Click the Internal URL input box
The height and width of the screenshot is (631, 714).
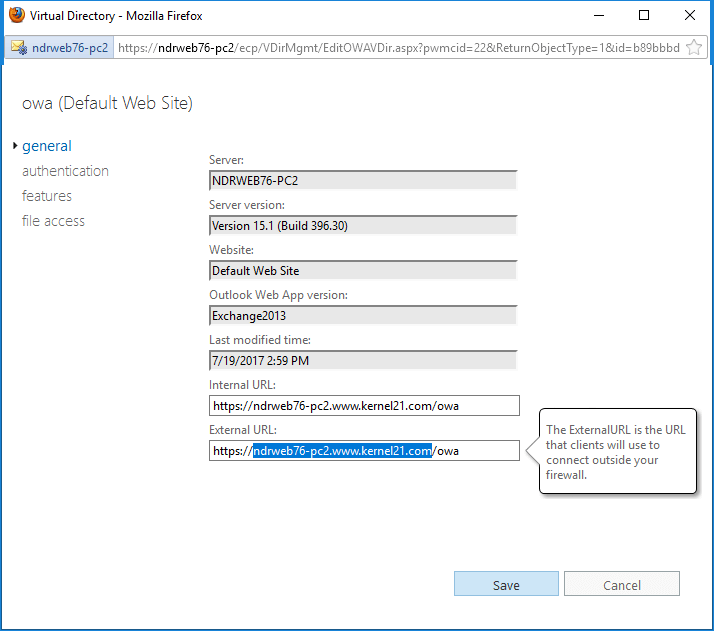364,406
